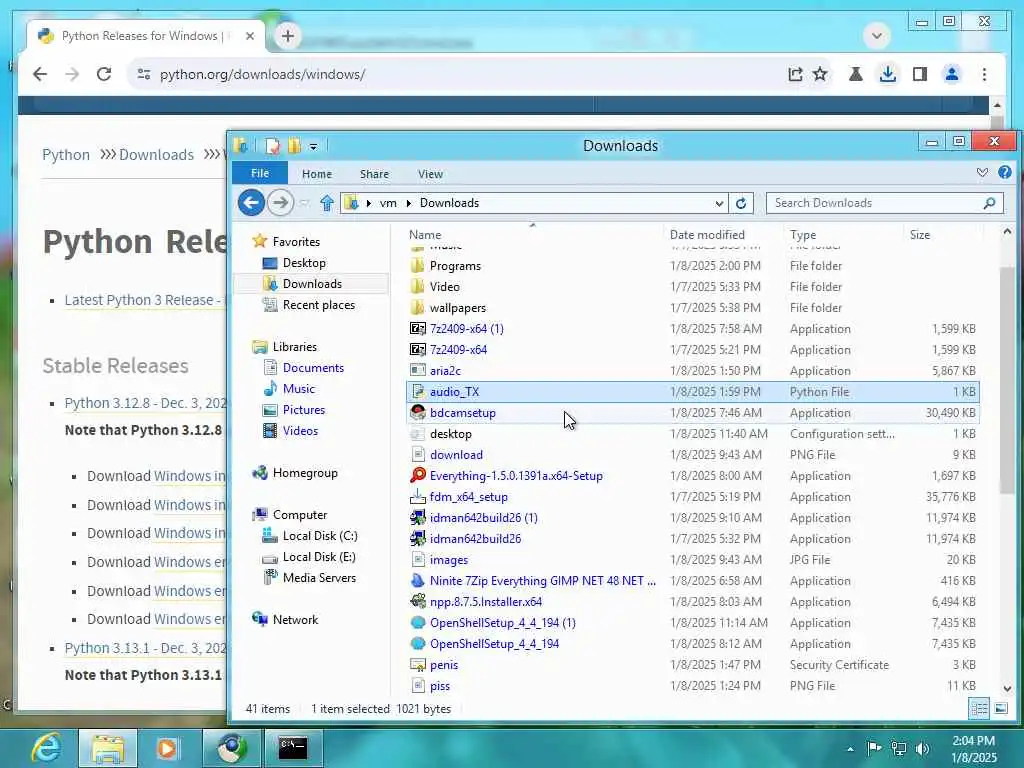Click the file list vertical scrollbar
This screenshot has height=768, width=1024.
(1006, 380)
